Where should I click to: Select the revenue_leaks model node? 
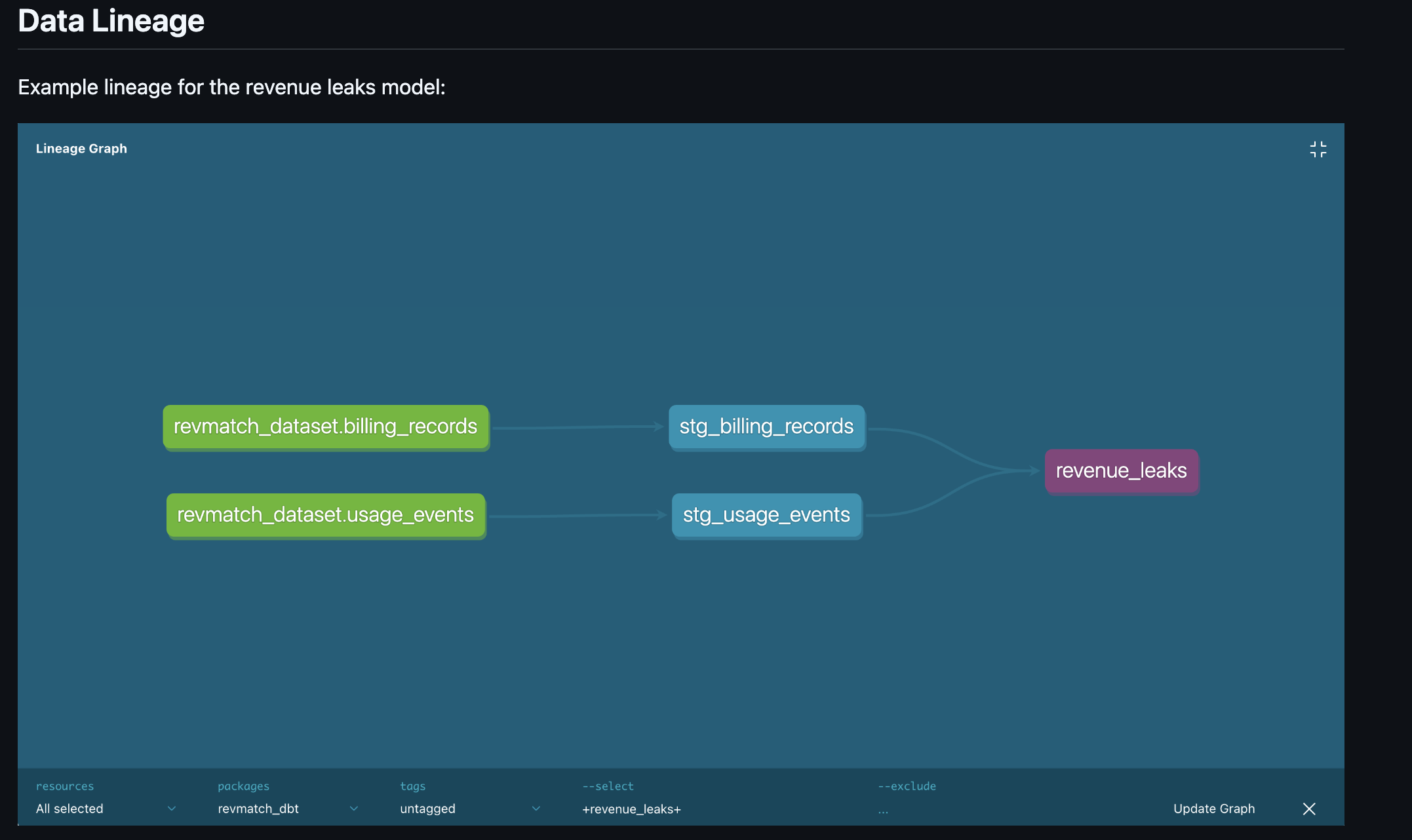(1121, 470)
